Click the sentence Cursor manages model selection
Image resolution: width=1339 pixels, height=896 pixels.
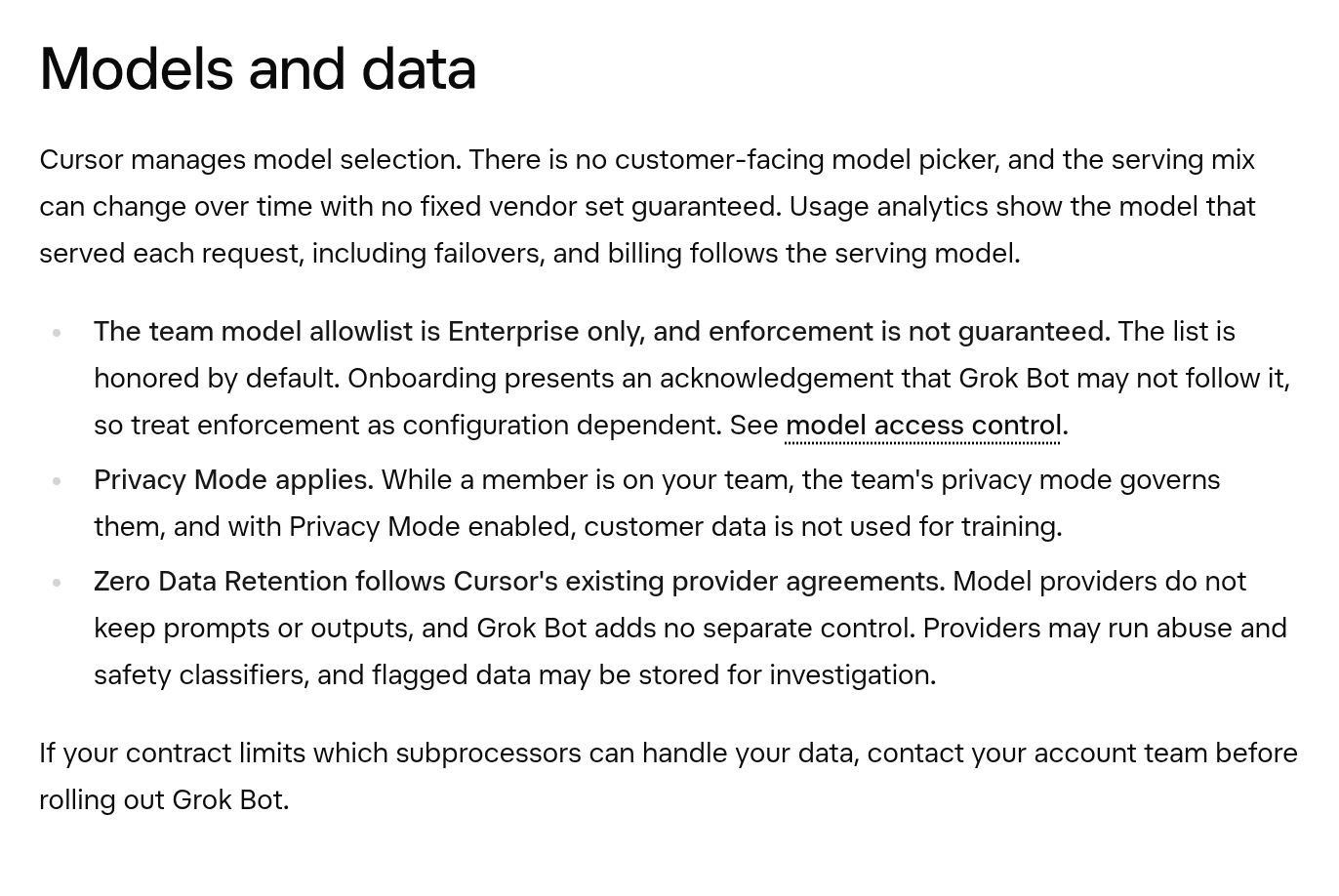(x=250, y=160)
